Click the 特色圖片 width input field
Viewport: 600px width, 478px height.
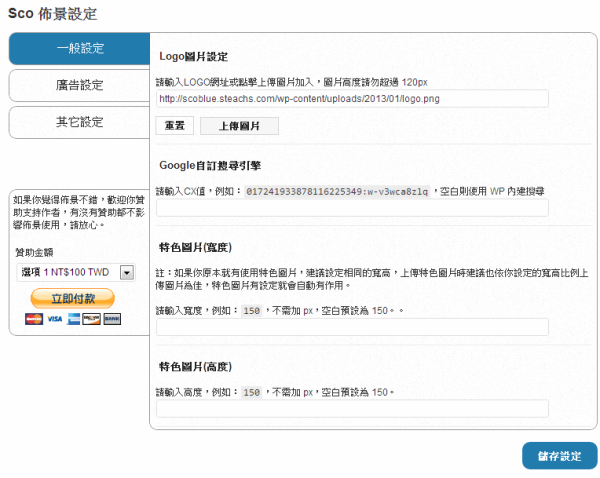click(352, 327)
